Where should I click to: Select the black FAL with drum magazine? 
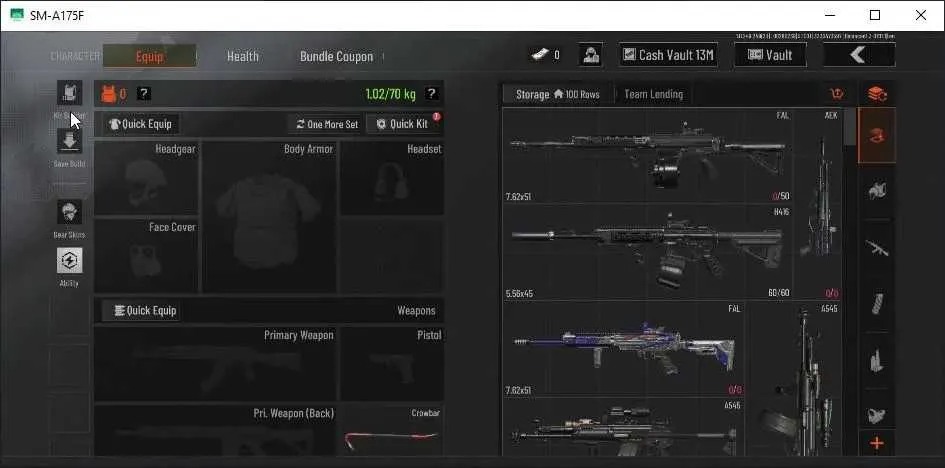(647, 155)
